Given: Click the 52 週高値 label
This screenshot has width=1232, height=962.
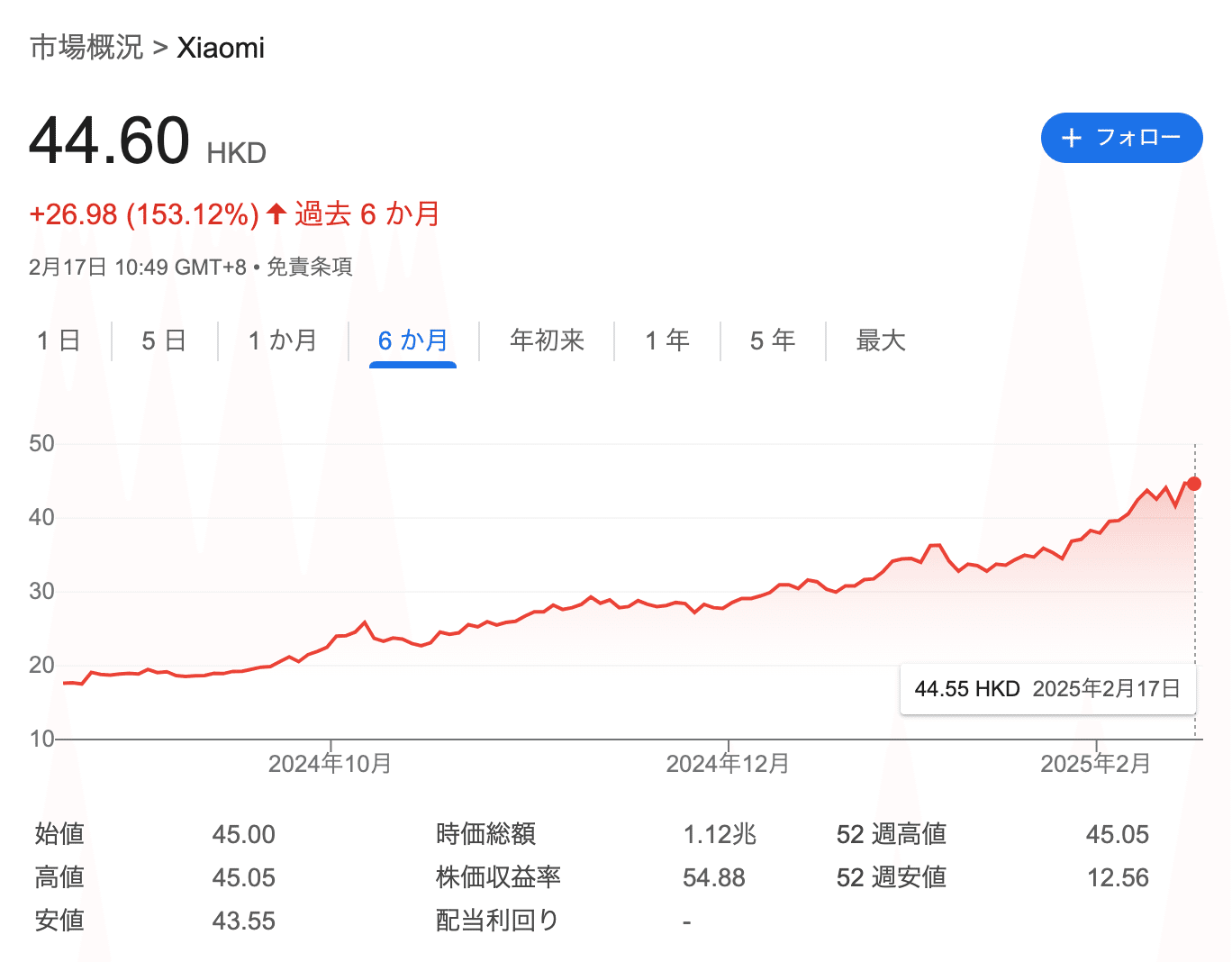Looking at the screenshot, I should [892, 834].
